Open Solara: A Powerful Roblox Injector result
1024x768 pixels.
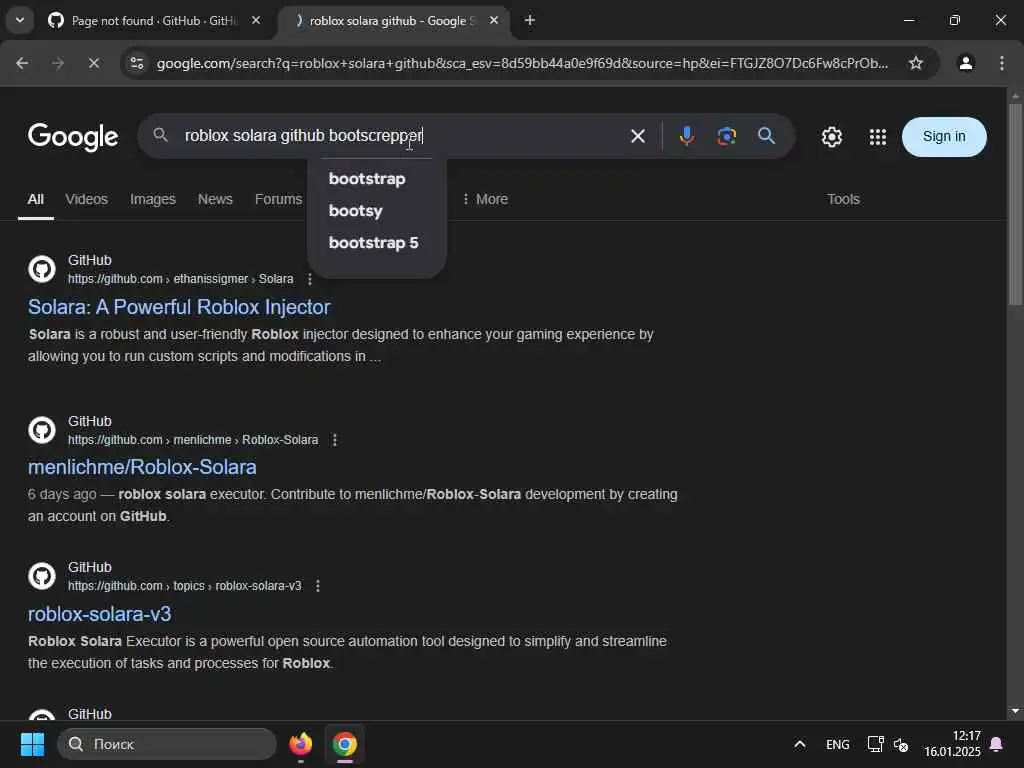[179, 307]
